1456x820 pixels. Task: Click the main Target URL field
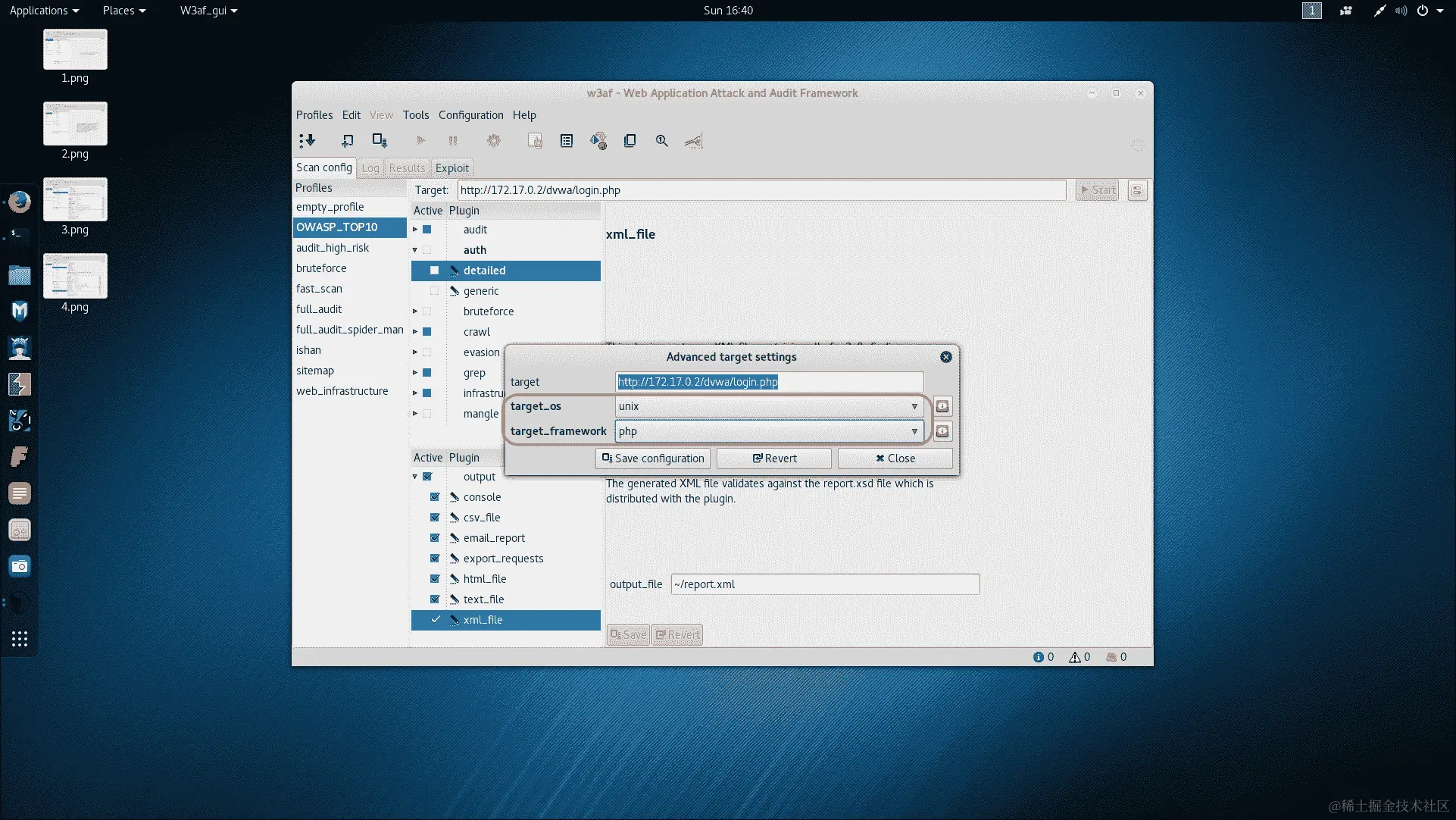click(761, 190)
